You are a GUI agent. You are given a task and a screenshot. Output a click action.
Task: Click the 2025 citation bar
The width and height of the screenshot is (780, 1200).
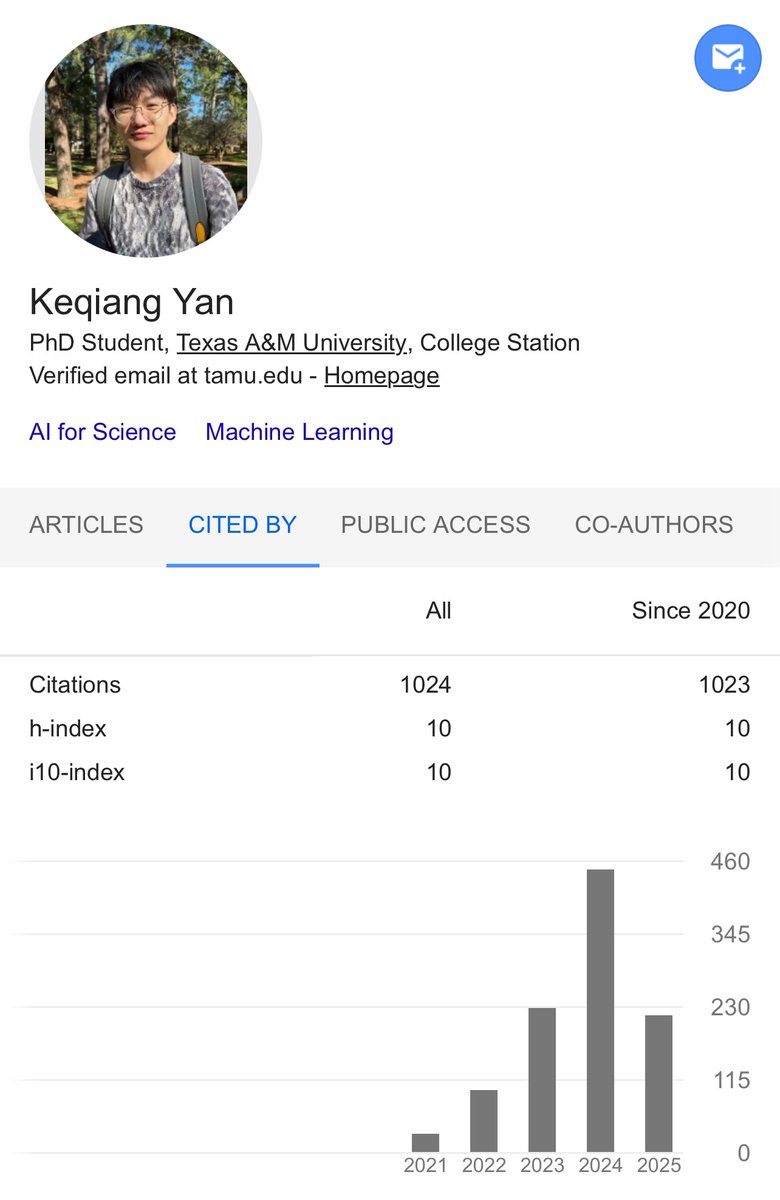pos(659,1084)
